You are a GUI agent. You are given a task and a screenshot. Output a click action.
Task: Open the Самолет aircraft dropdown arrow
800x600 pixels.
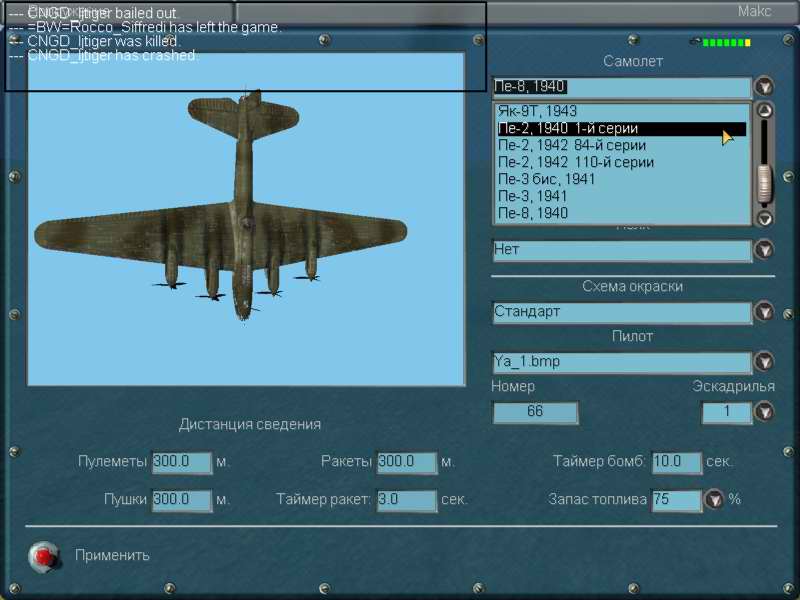pos(764,87)
